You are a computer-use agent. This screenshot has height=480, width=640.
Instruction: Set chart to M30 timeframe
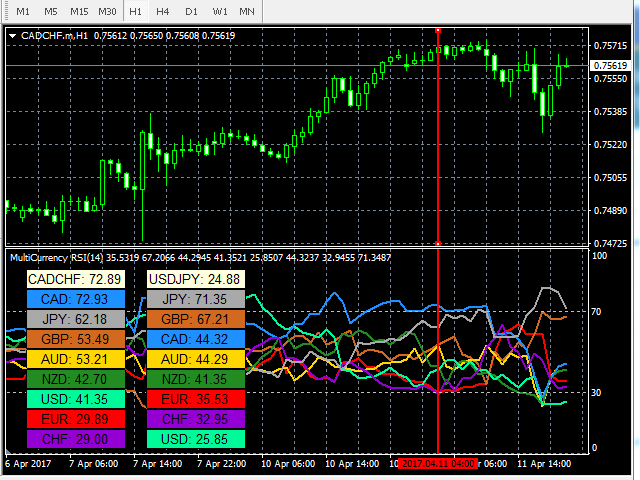(x=107, y=11)
